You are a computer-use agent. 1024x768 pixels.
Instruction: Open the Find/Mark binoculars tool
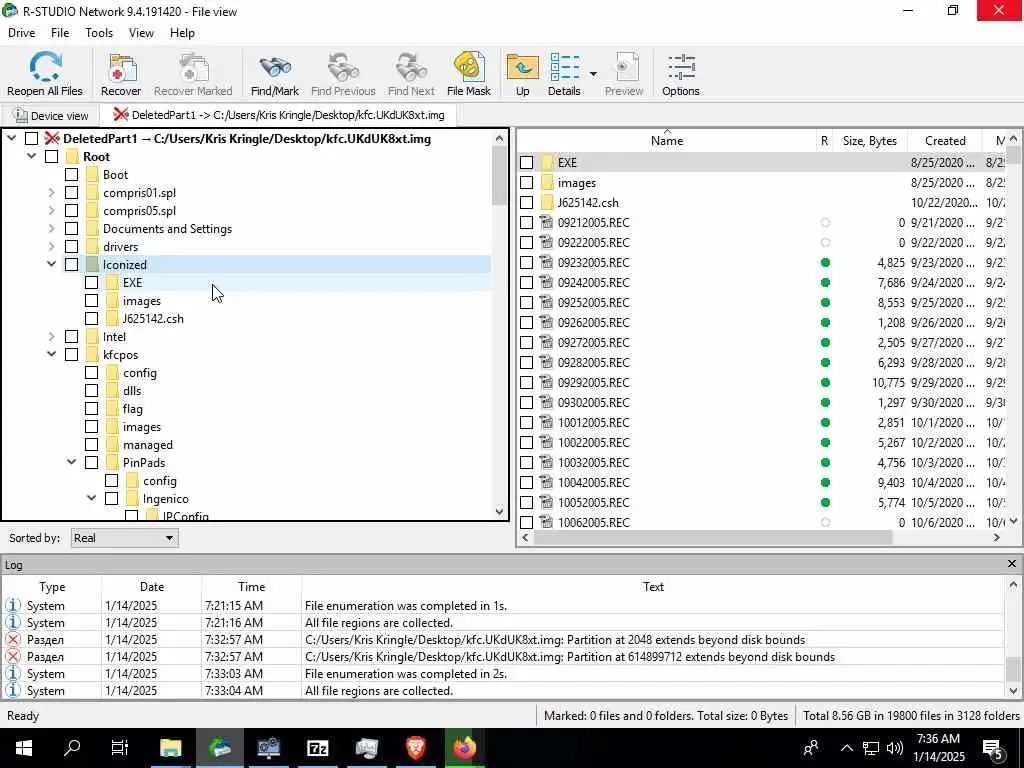pos(274,74)
